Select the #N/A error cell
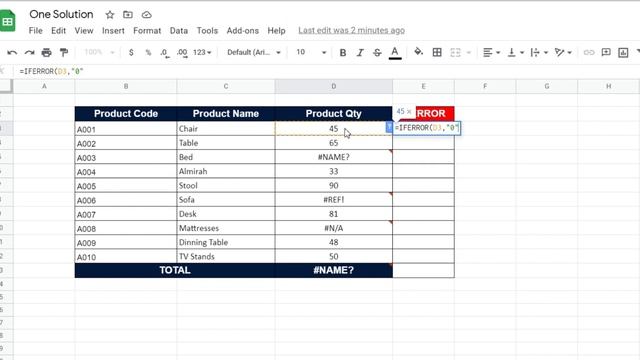The width and height of the screenshot is (640, 360). pos(333,228)
